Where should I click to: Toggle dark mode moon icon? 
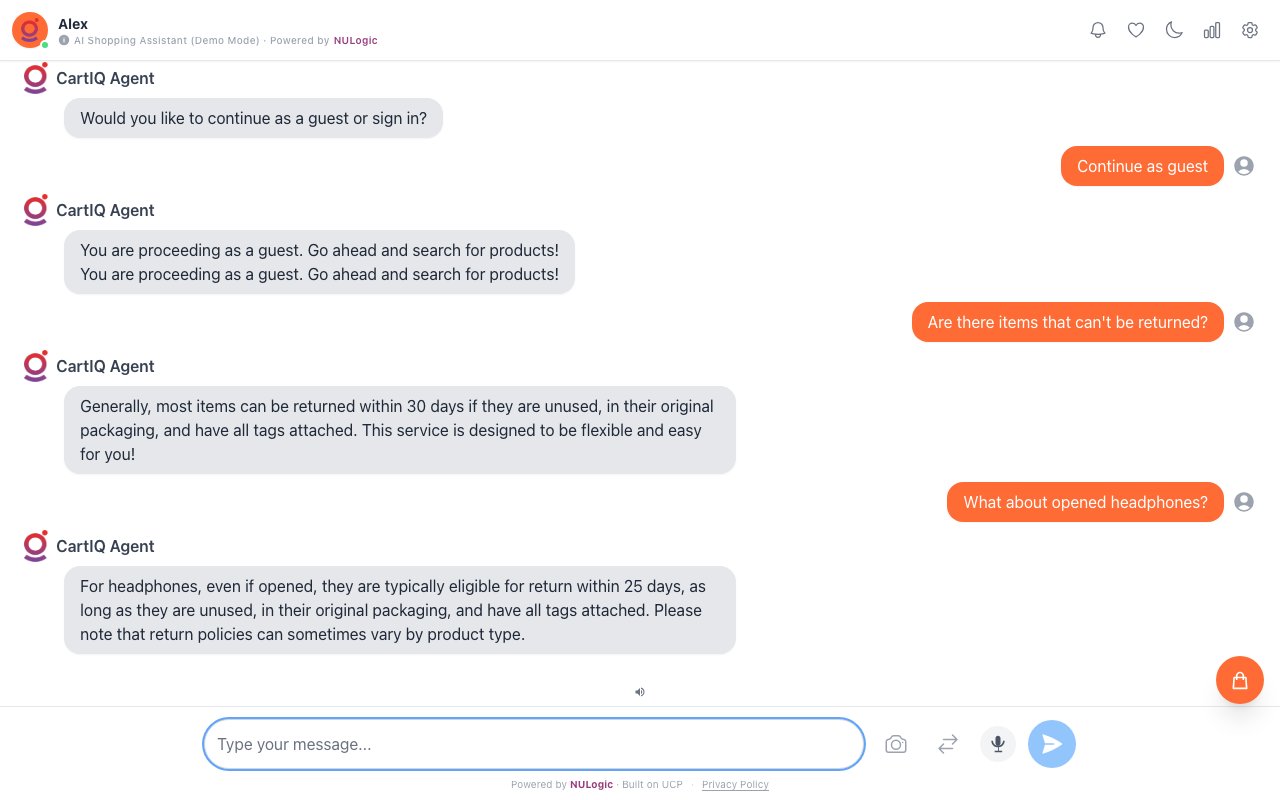click(x=1174, y=30)
